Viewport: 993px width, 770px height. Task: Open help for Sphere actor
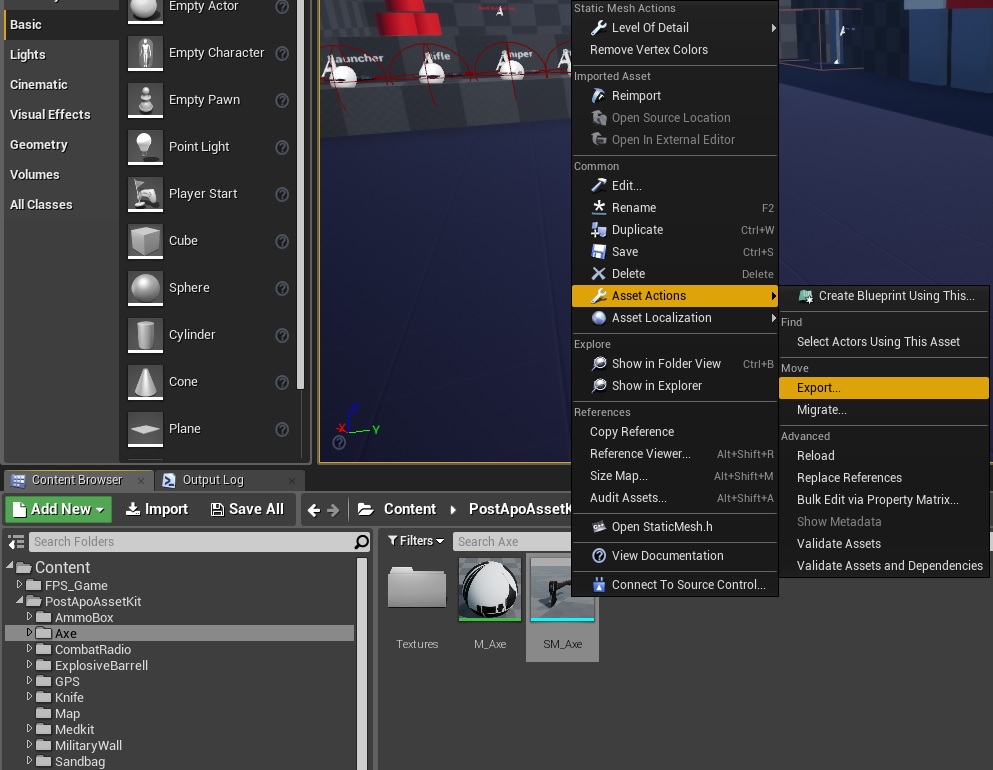coord(282,288)
